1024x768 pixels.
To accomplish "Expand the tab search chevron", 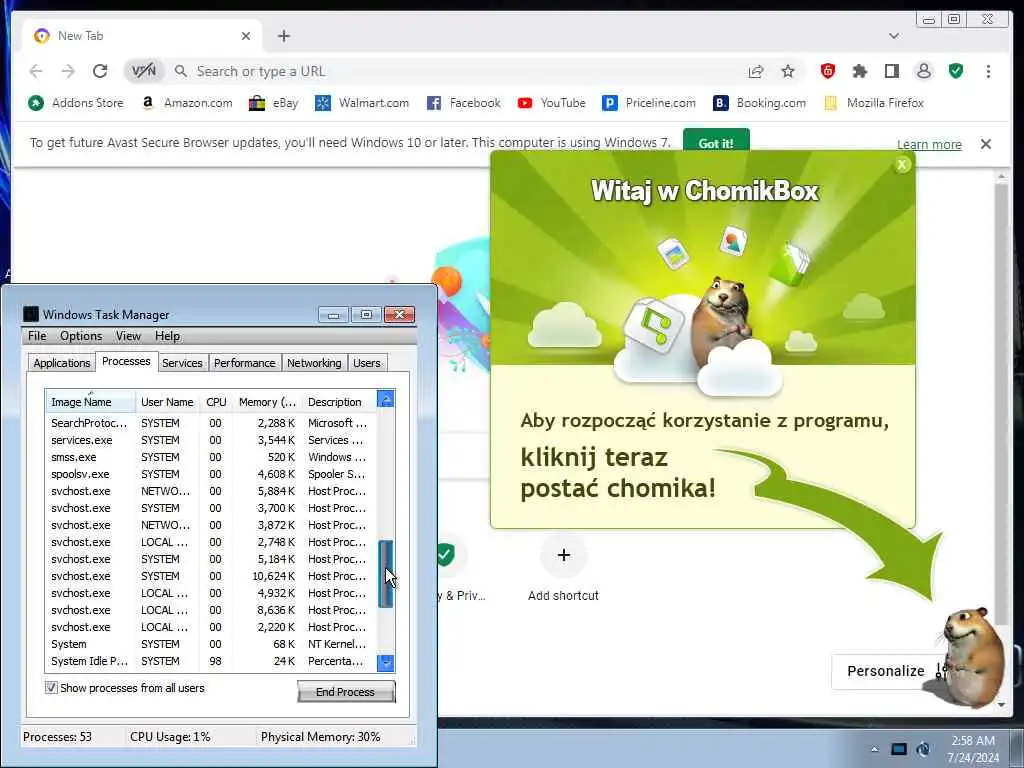I will (894, 36).
